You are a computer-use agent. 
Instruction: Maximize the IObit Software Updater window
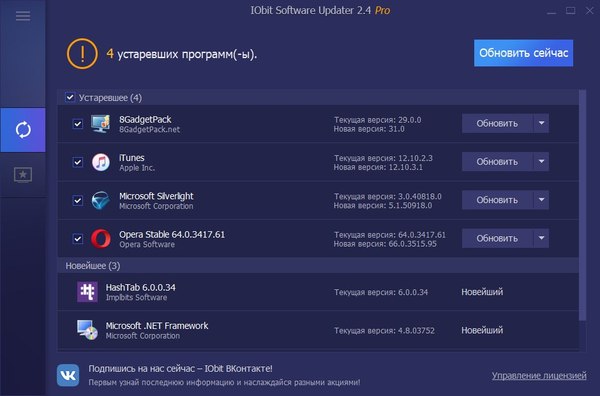pos(571,11)
